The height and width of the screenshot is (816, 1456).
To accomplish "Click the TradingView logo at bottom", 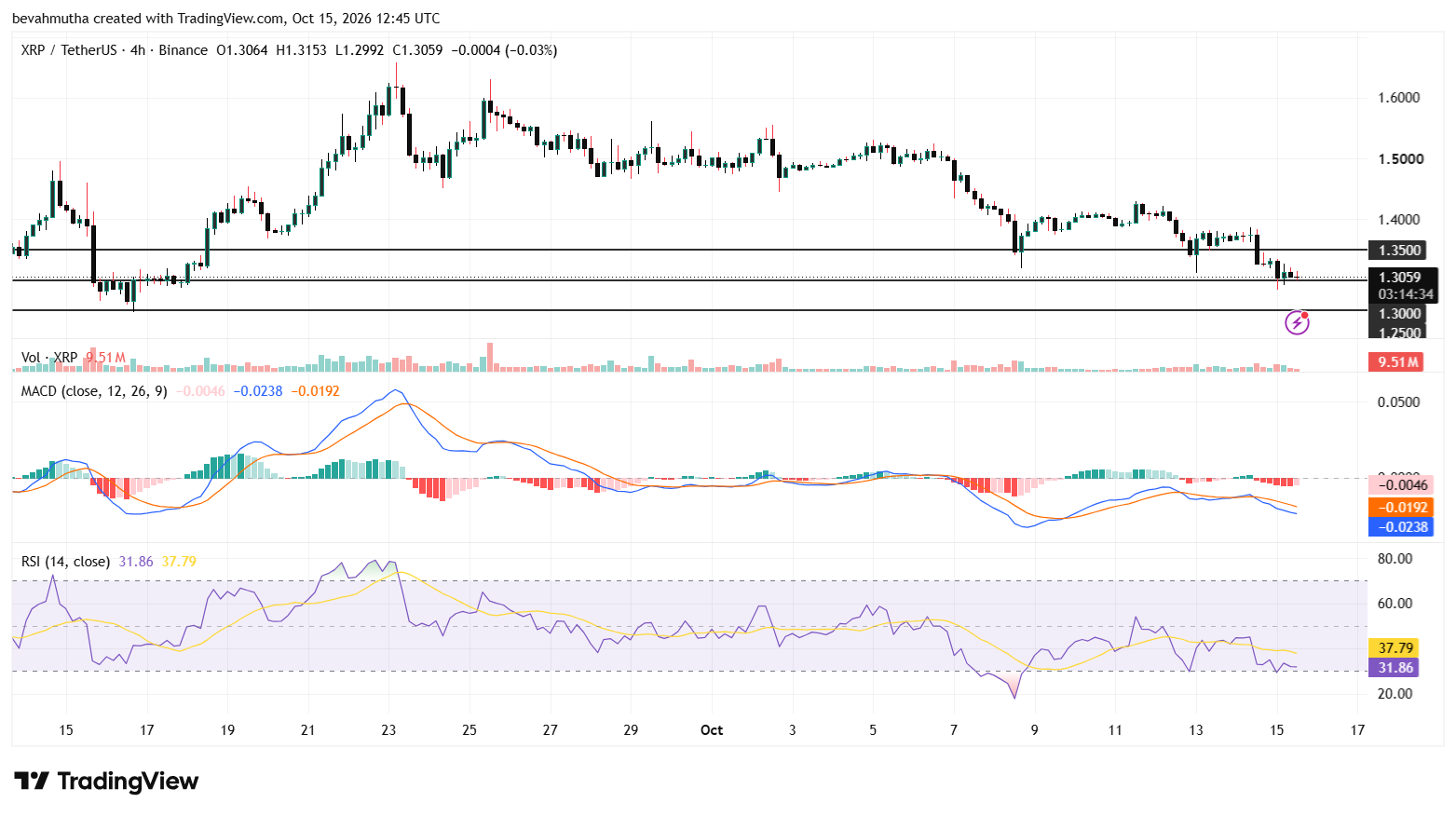I will (x=106, y=781).
